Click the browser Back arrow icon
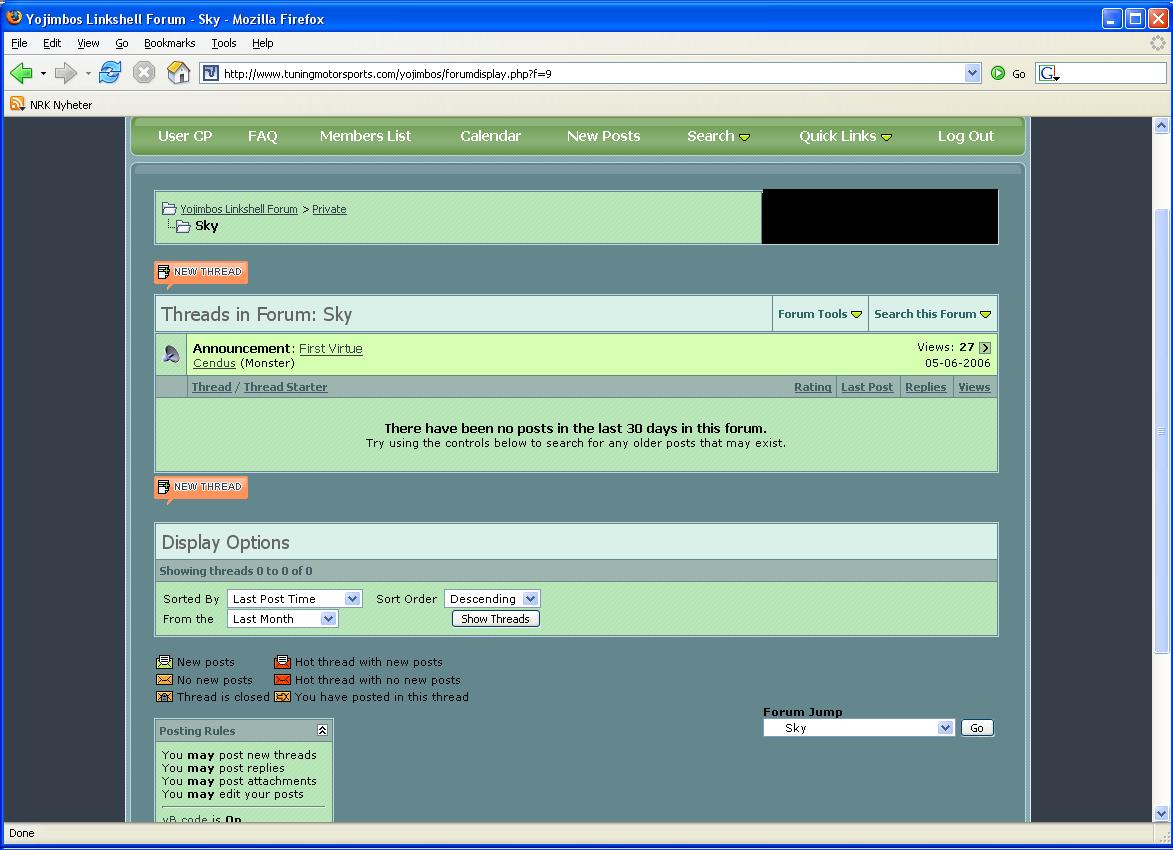 21,73
